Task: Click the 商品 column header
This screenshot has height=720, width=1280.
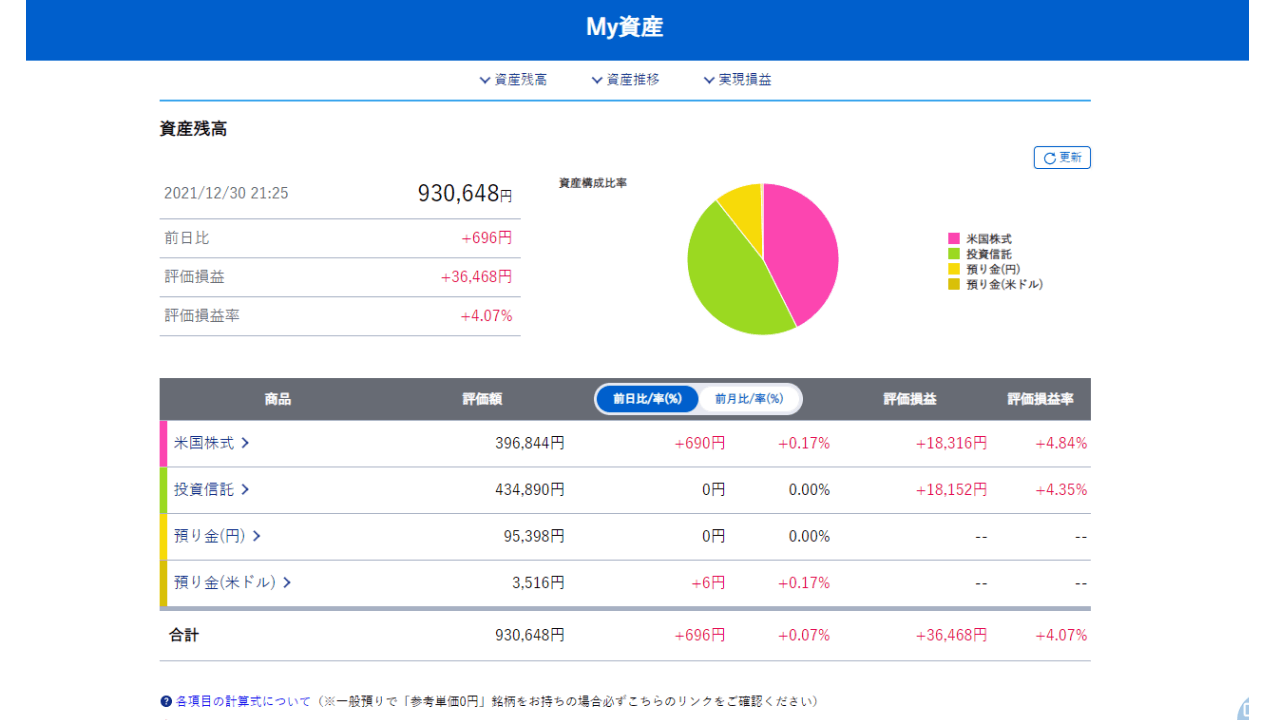Action: click(278, 399)
